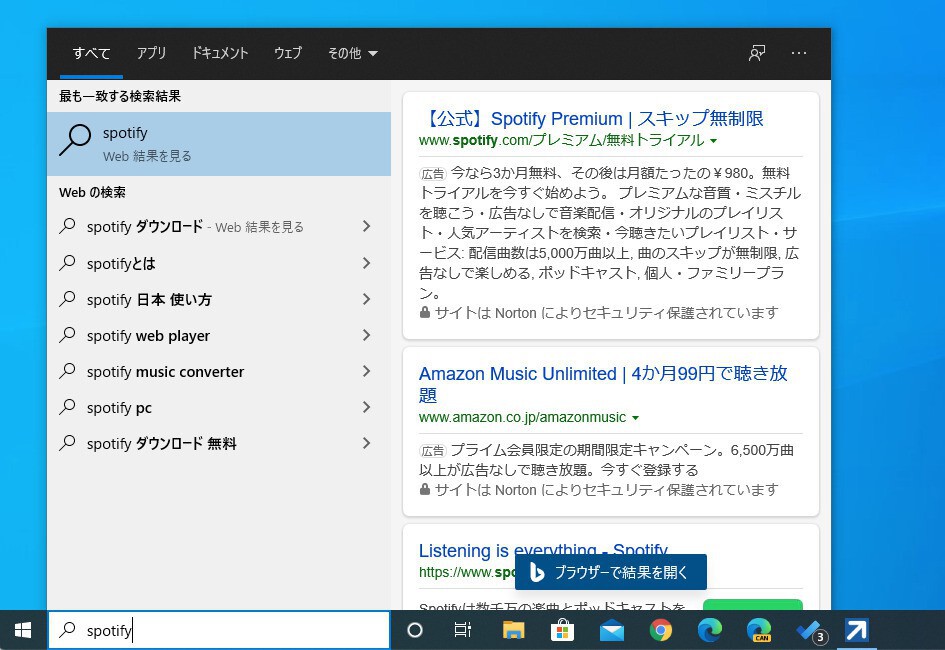Open Task View on the taskbar
Screen dimensions: 945x650
pos(462,630)
